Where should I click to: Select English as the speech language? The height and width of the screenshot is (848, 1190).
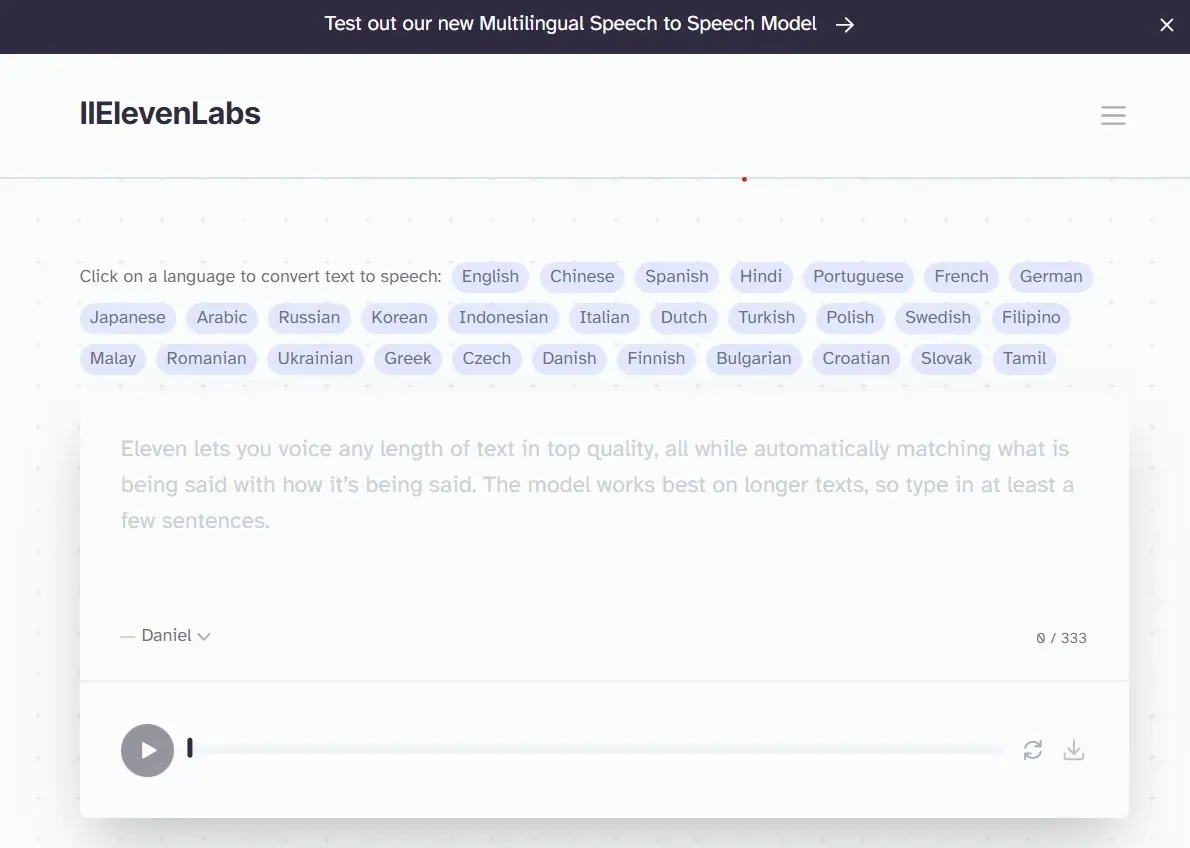click(x=490, y=276)
